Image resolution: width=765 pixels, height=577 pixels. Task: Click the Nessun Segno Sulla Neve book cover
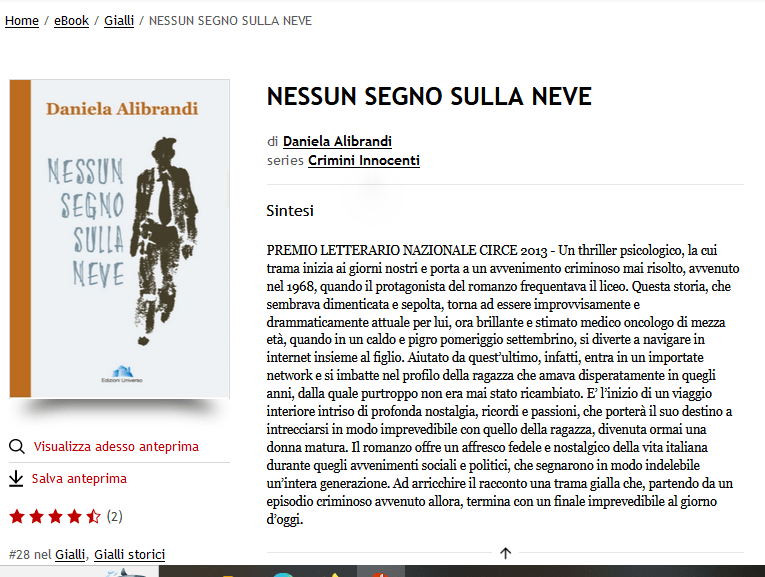[x=120, y=239]
